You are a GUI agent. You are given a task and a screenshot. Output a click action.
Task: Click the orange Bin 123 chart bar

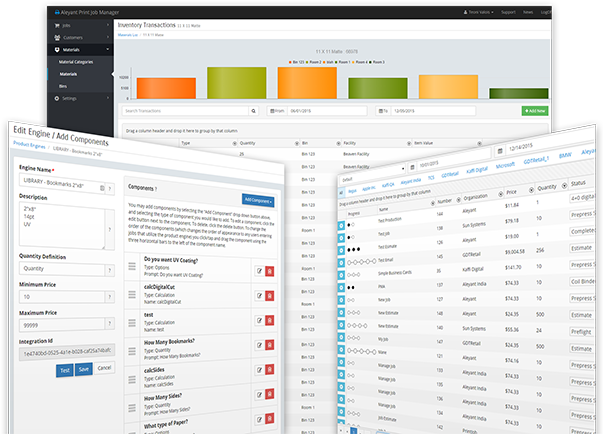166,88
